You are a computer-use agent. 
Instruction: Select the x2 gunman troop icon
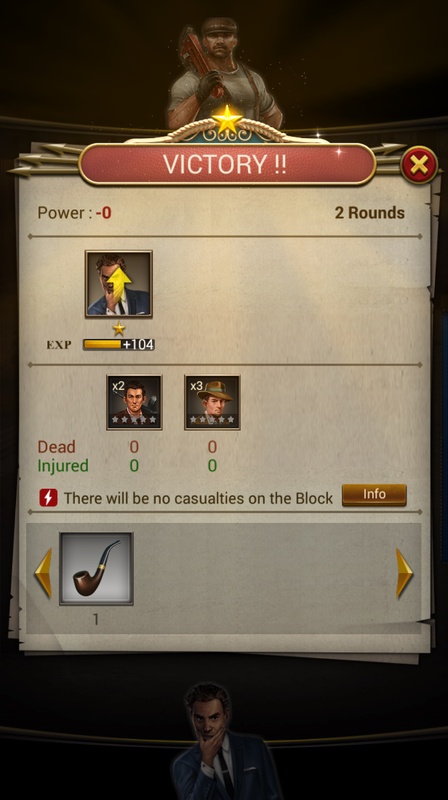click(134, 402)
